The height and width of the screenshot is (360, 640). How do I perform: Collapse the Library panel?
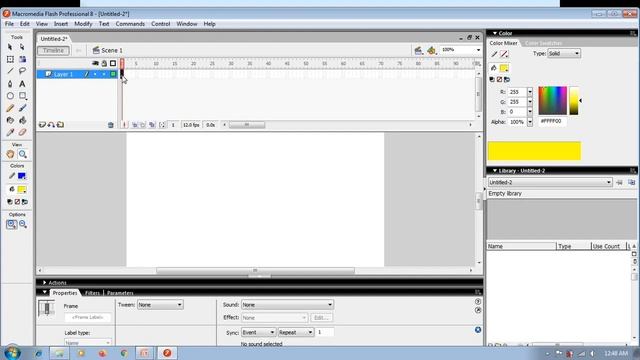495,171
